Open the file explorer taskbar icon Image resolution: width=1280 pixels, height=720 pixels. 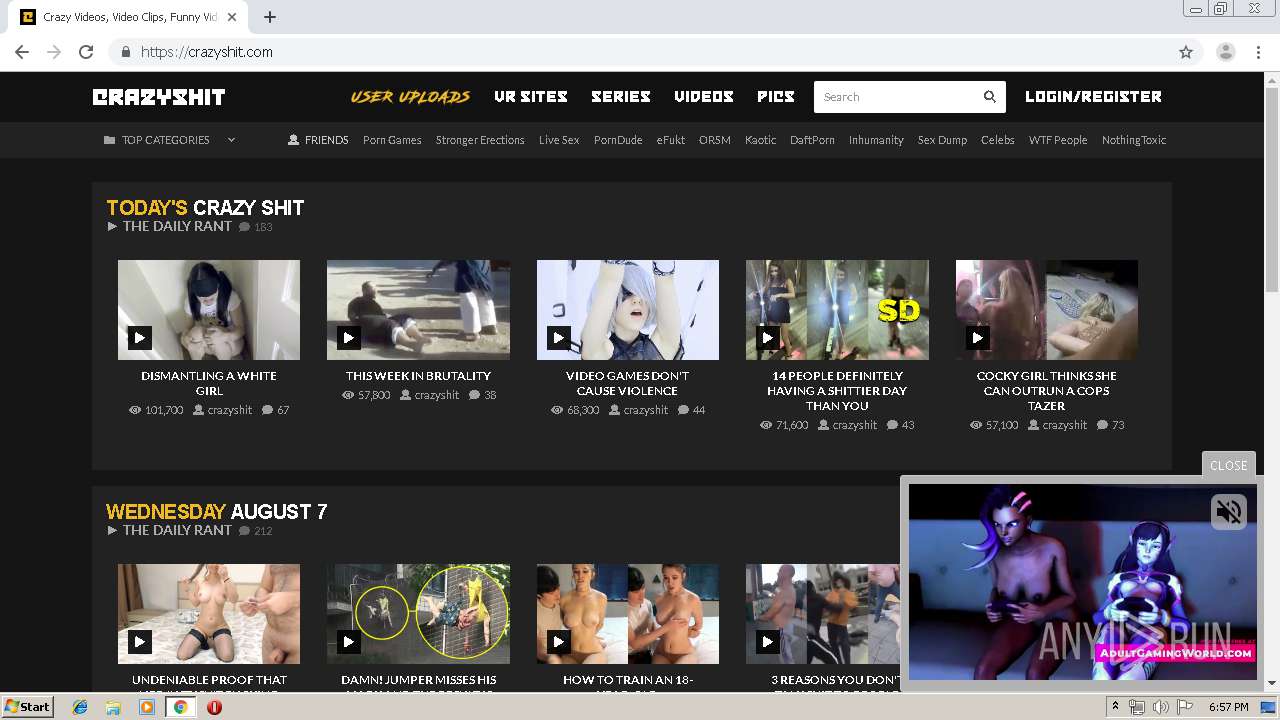[113, 707]
